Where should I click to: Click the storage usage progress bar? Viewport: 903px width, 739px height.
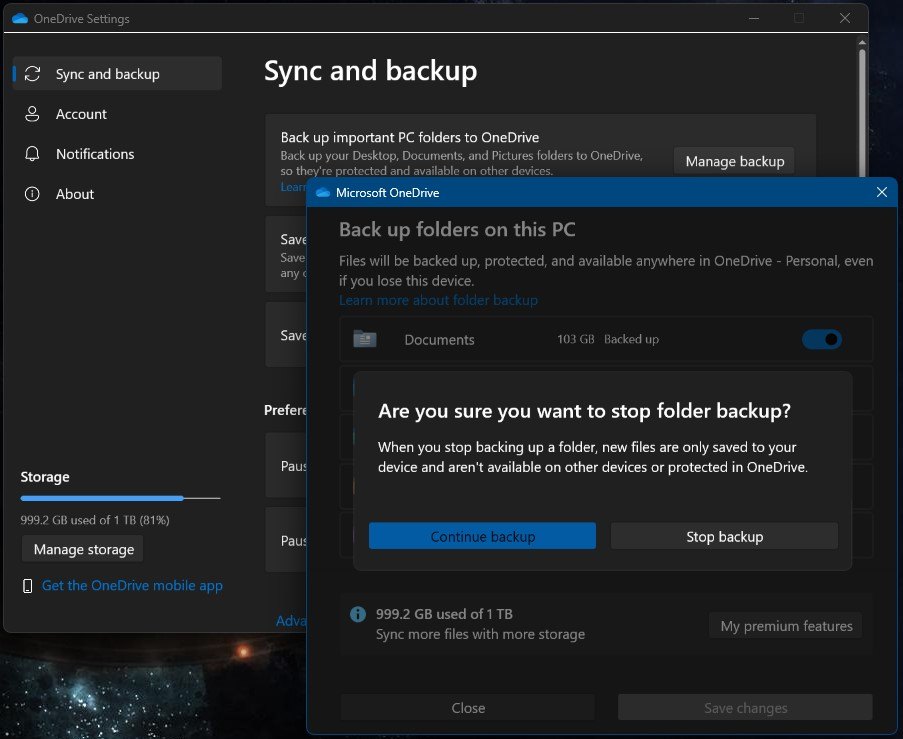tap(120, 497)
